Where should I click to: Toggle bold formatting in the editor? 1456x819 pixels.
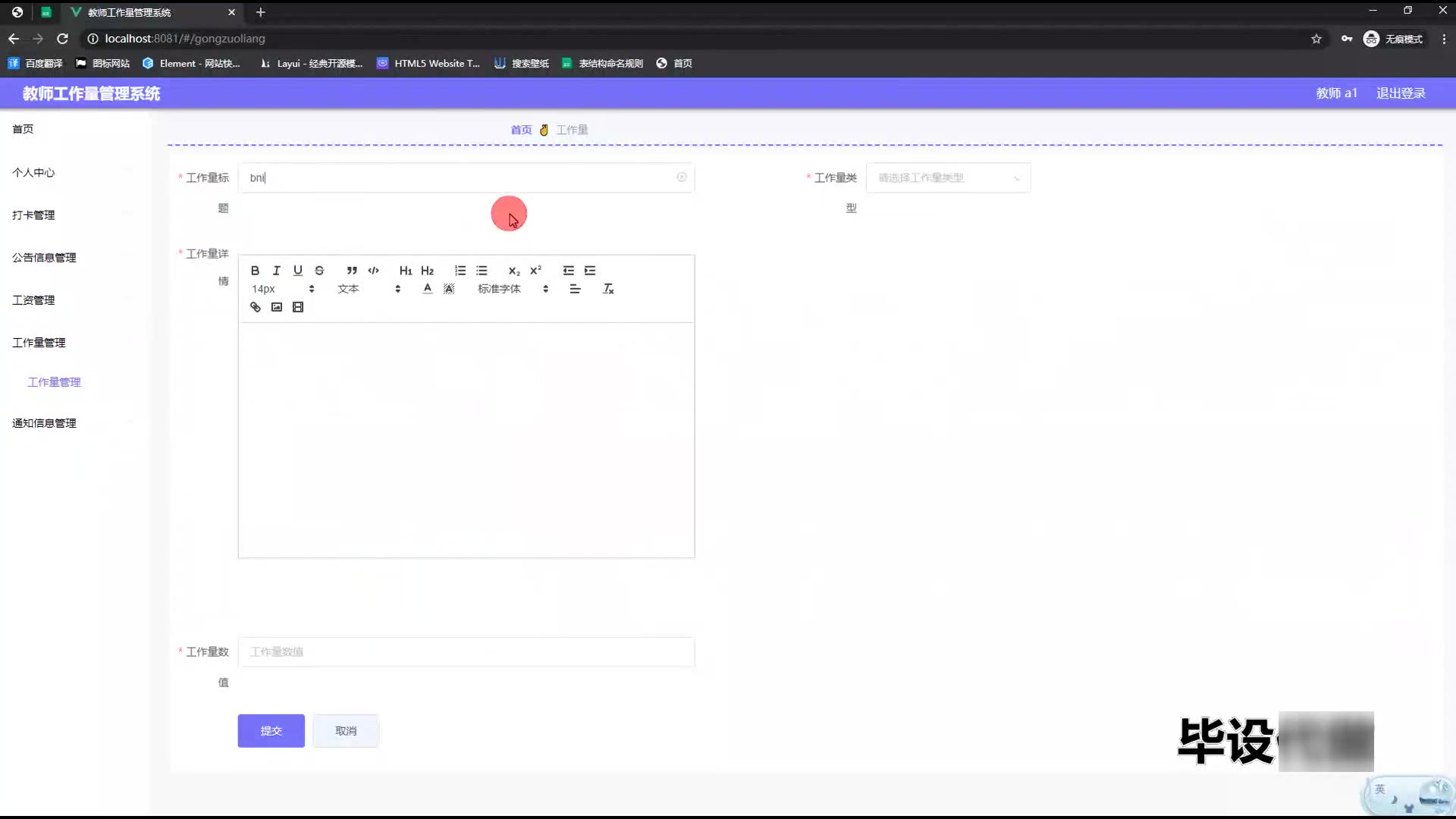[x=255, y=271]
